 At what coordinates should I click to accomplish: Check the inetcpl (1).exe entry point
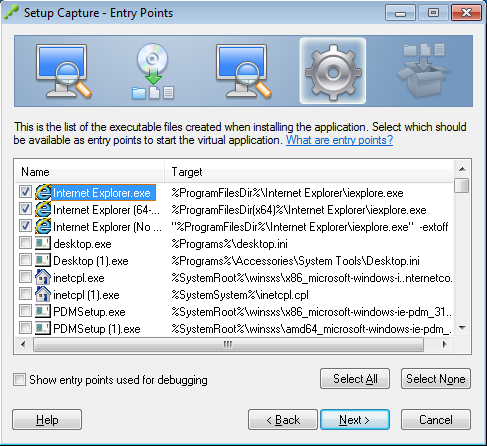pos(25,294)
